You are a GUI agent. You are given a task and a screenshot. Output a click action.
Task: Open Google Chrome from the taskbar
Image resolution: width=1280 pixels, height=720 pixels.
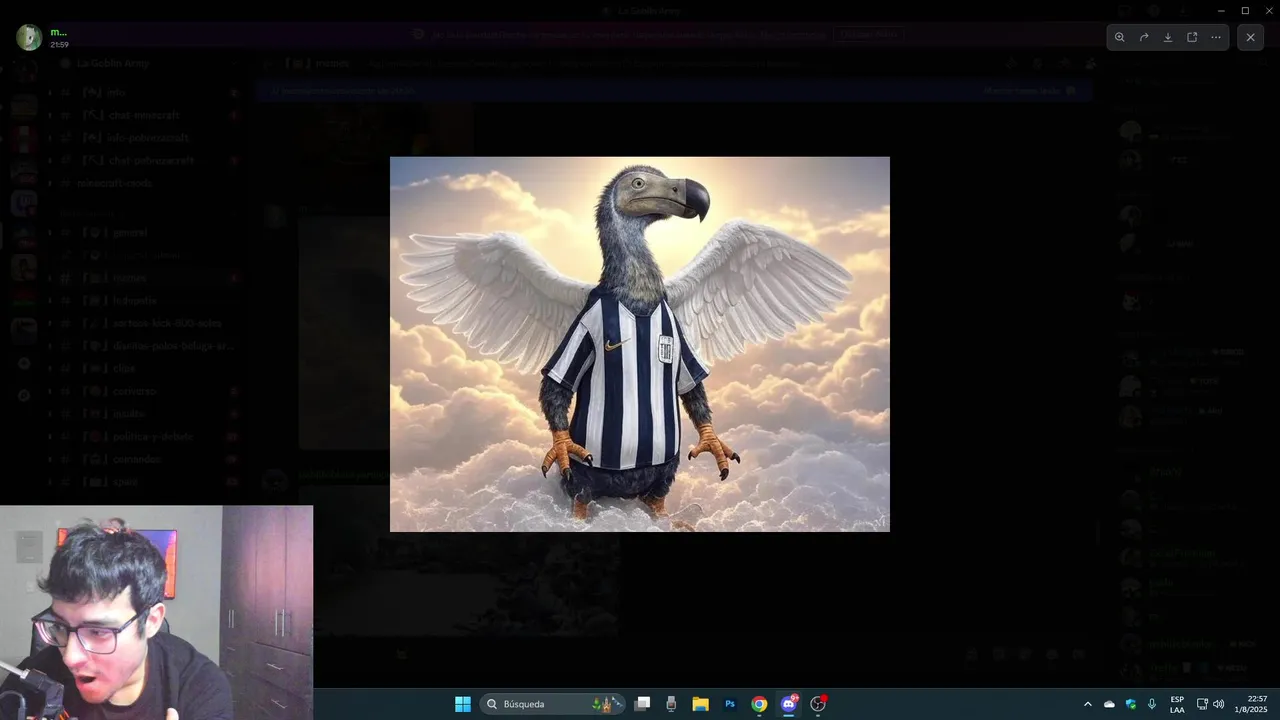[759, 704]
